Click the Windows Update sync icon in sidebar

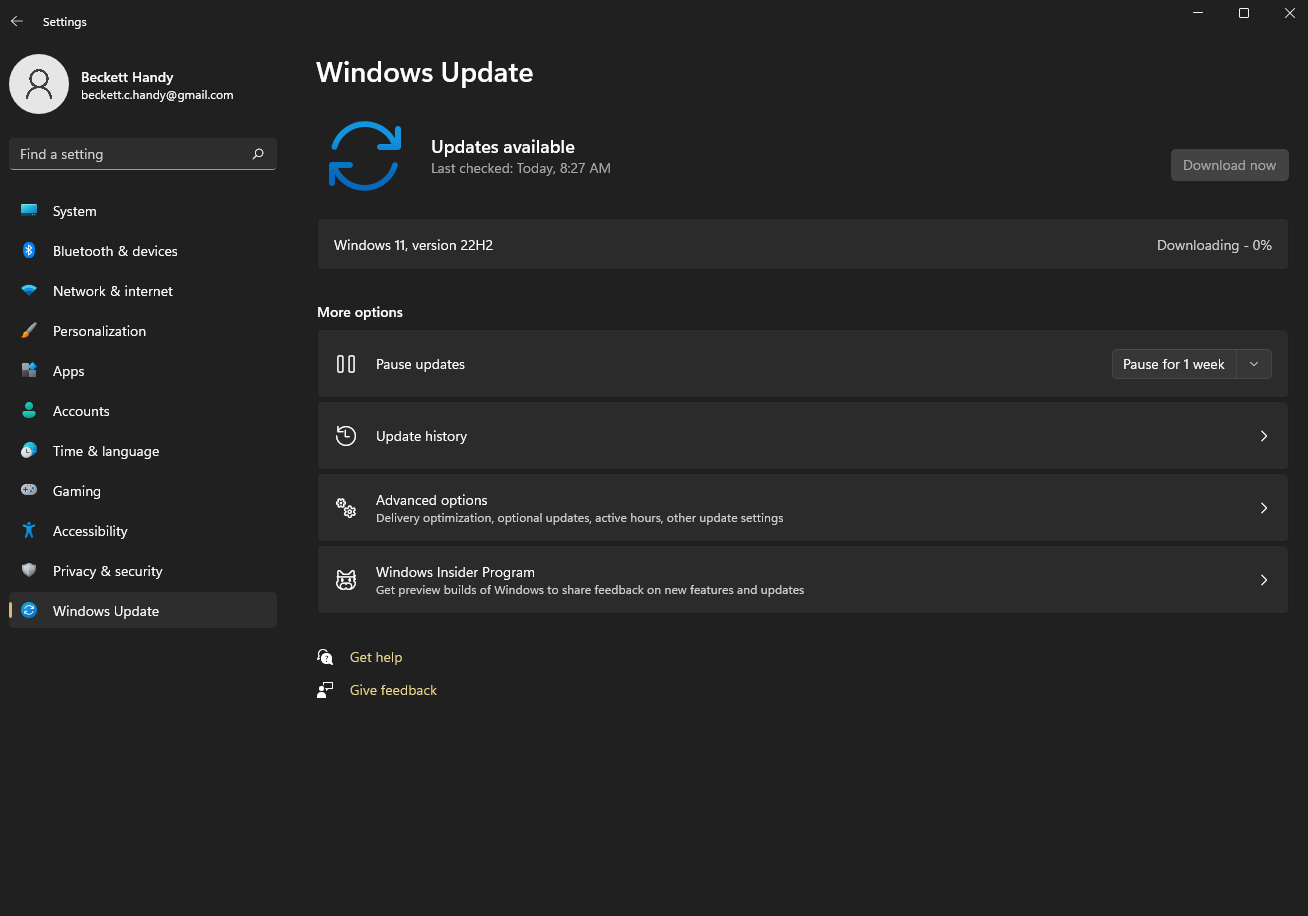tap(29, 611)
